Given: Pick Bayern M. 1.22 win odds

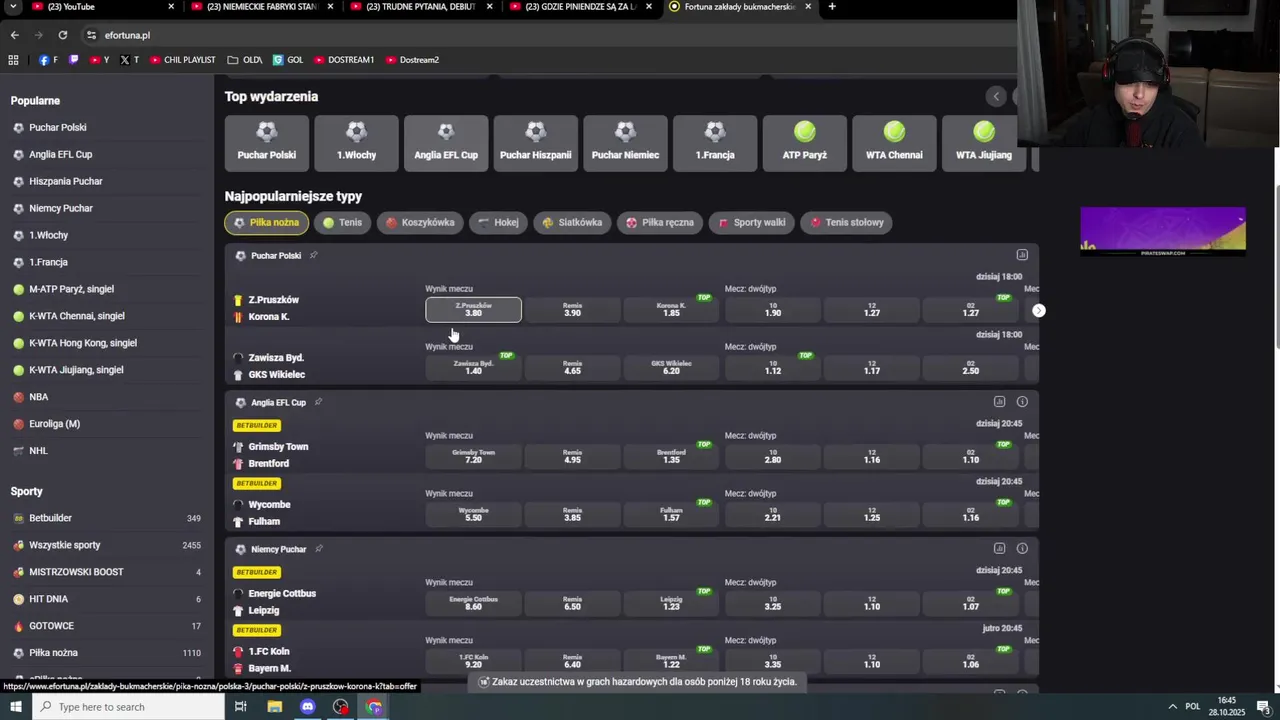Looking at the screenshot, I should point(671,662).
